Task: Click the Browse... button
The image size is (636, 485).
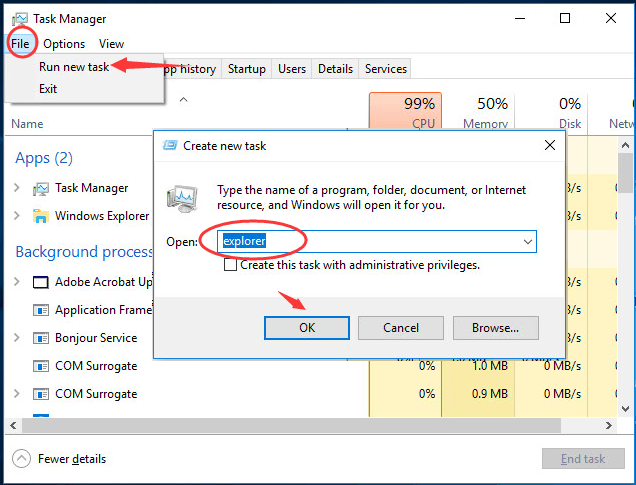Action: coord(495,327)
